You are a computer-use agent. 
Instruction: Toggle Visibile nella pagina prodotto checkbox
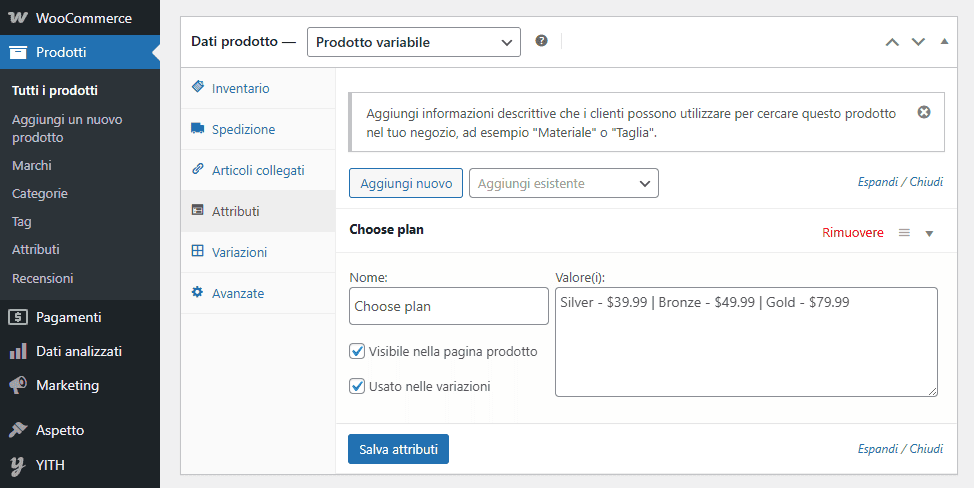point(357,351)
